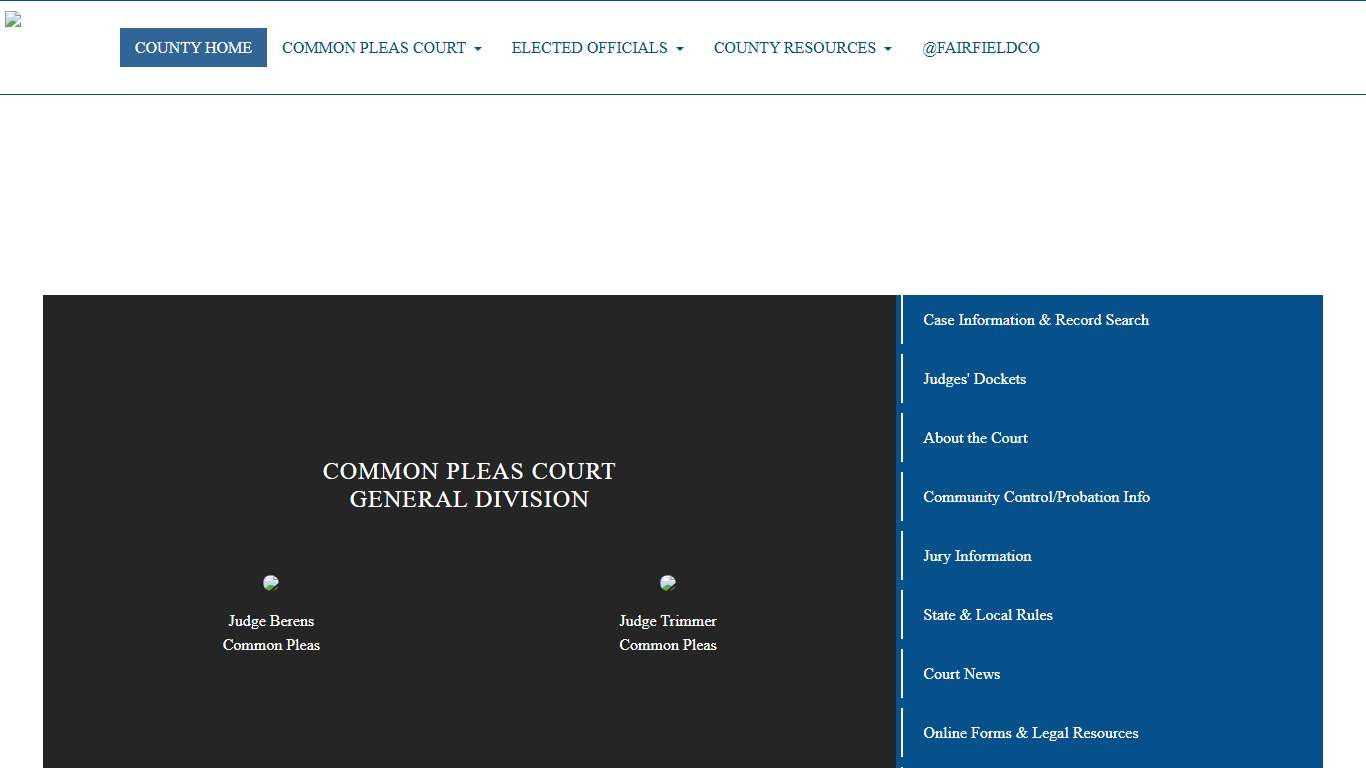Open Court News

pos(961,674)
